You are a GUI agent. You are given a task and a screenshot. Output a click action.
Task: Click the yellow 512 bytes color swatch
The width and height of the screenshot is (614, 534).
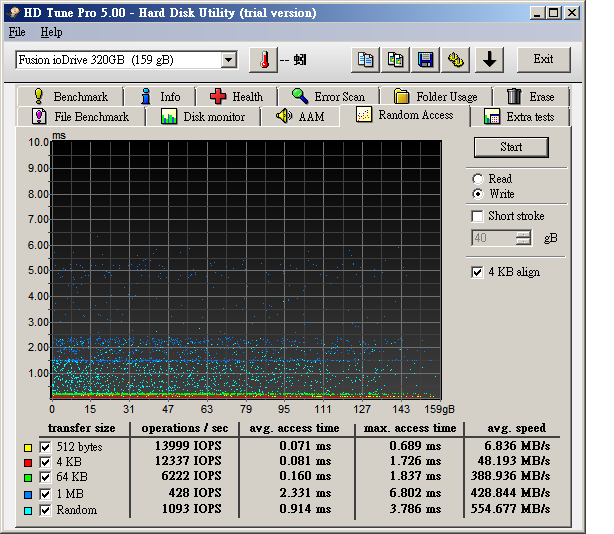(28, 447)
